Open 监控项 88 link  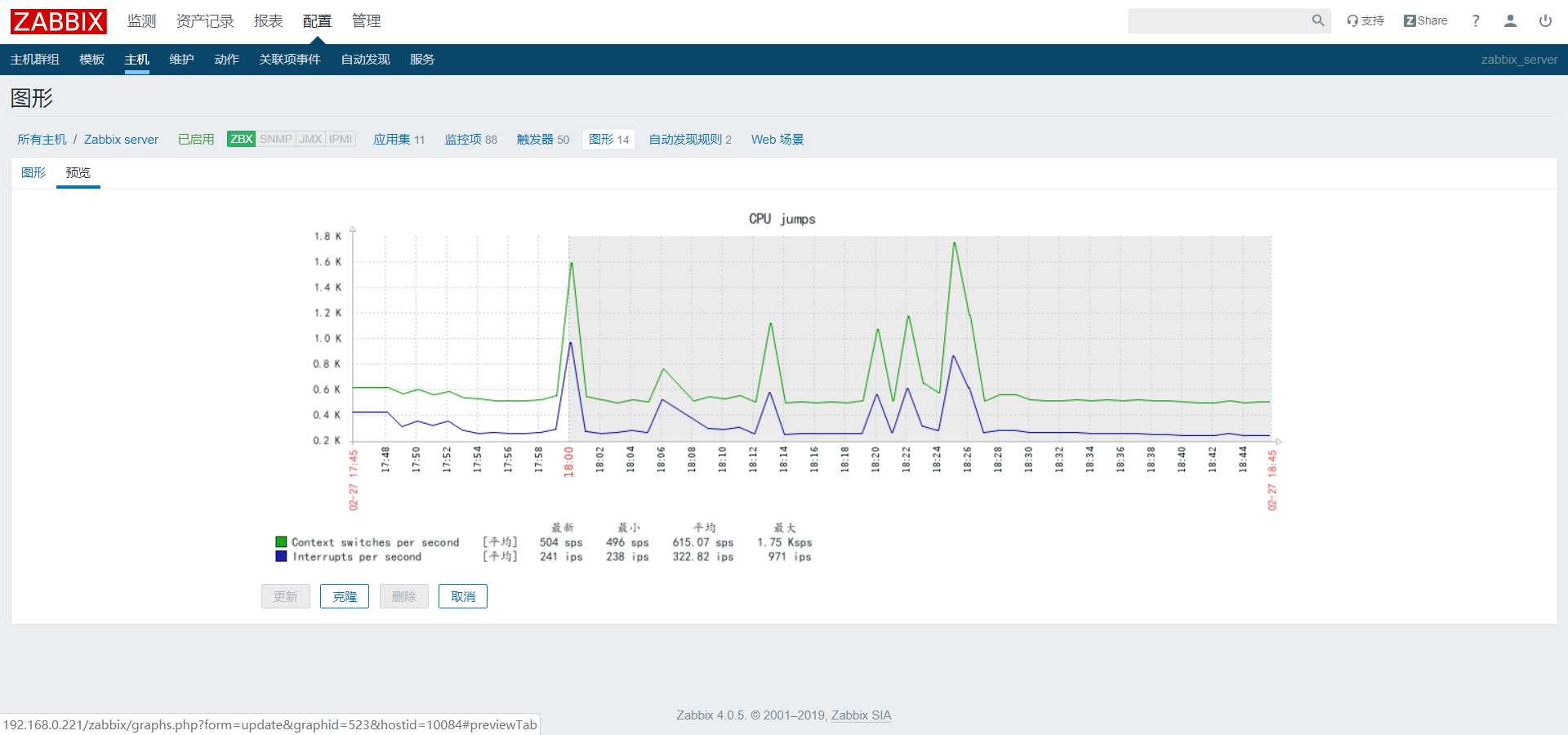[470, 140]
